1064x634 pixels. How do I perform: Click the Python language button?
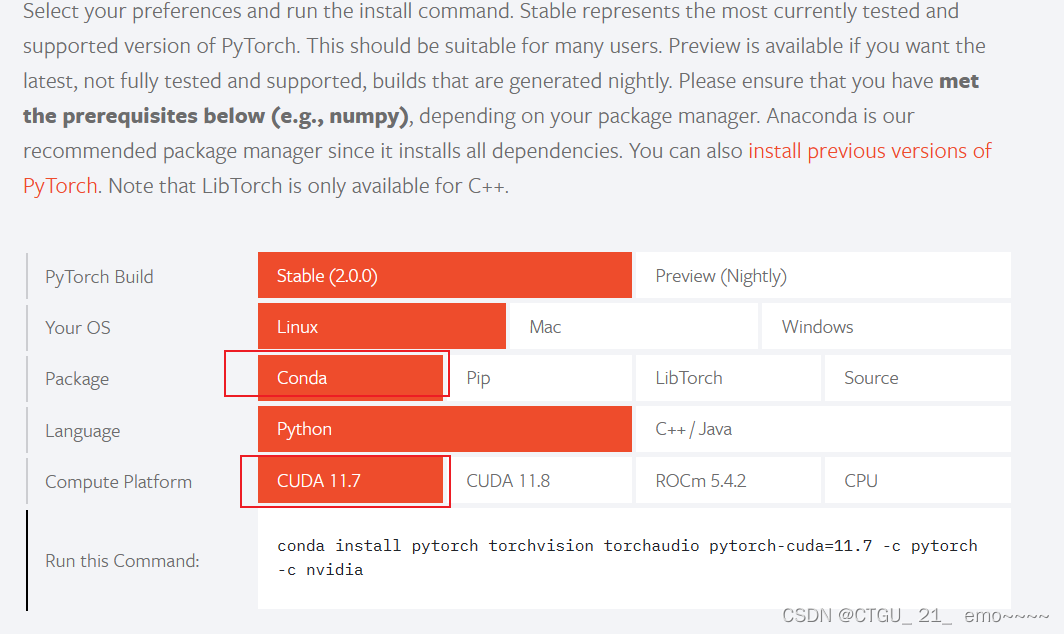[x=444, y=429]
